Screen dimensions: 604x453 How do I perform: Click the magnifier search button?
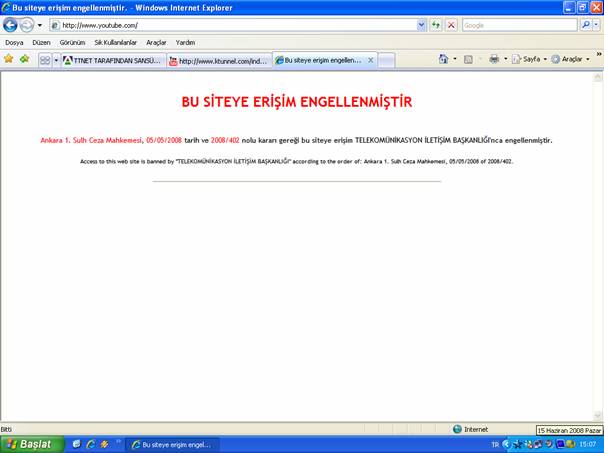click(x=586, y=25)
